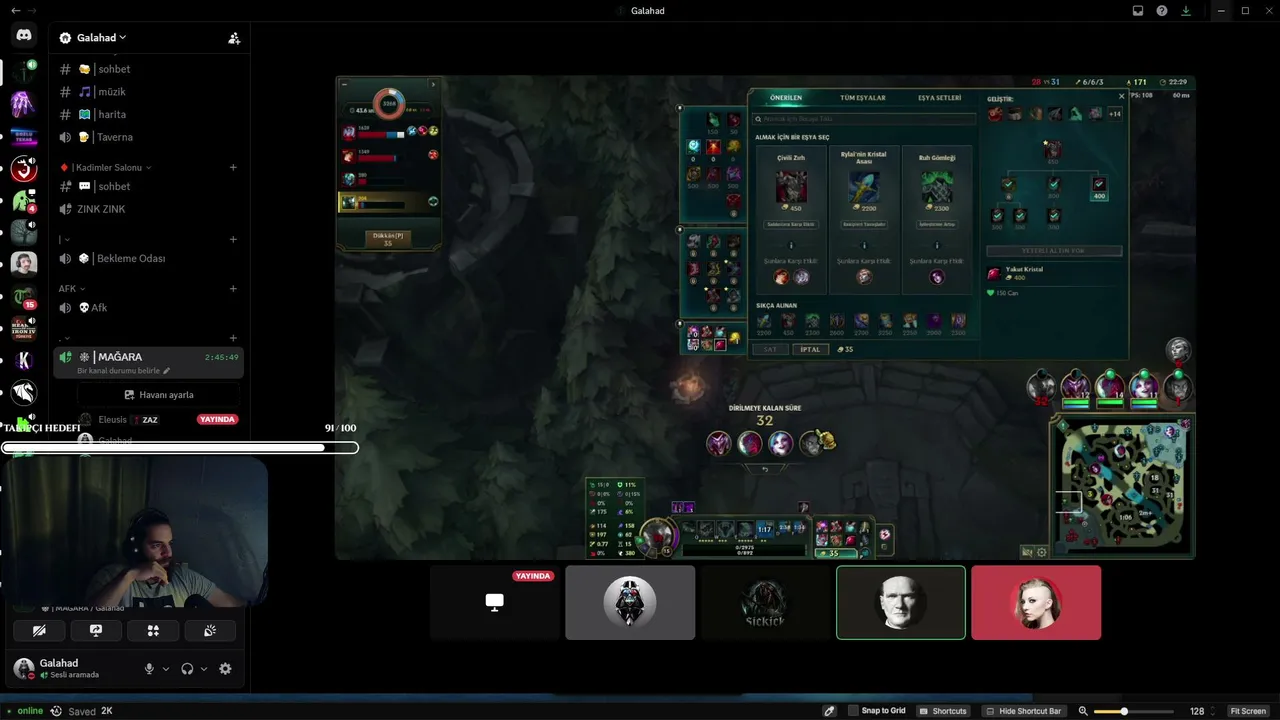Viewport: 1280px width, 720px height.
Task: Click Hide Shortcut Bar
Action: [x=1023, y=711]
